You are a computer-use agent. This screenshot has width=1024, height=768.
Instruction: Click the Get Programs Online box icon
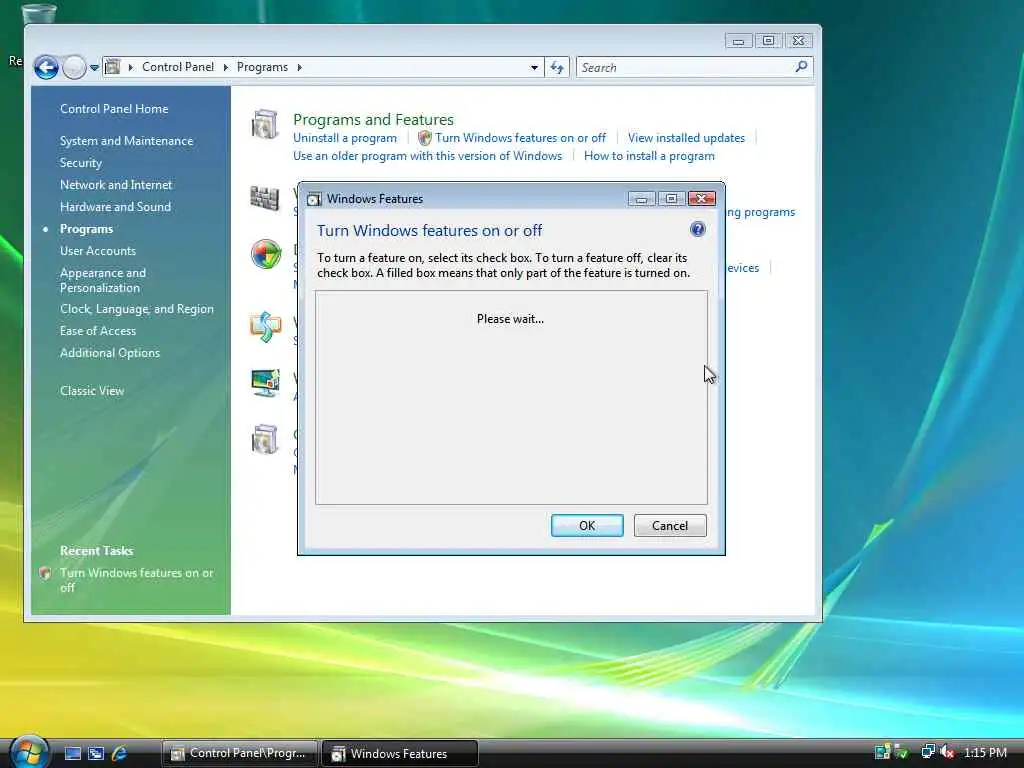(x=265, y=439)
